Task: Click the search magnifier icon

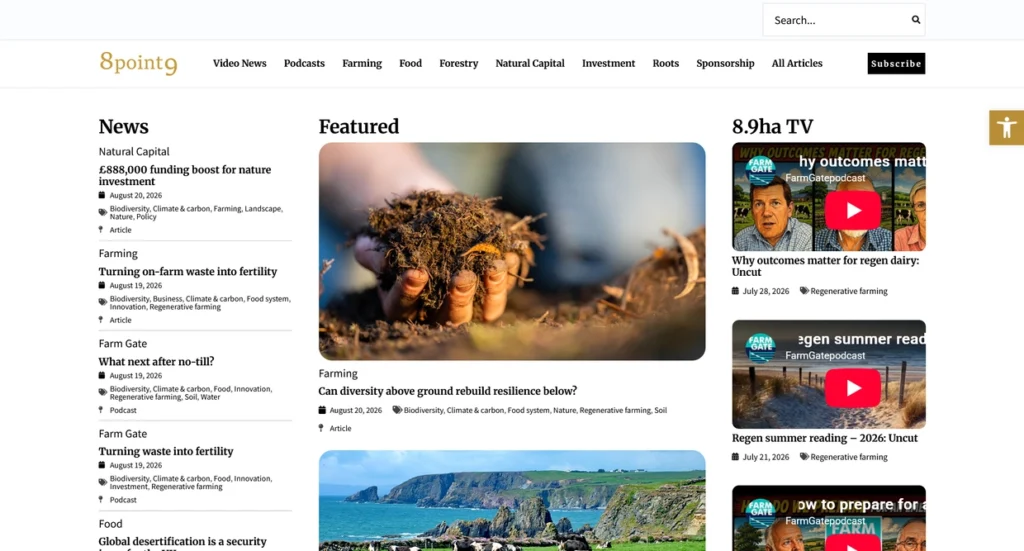Action: [x=916, y=20]
